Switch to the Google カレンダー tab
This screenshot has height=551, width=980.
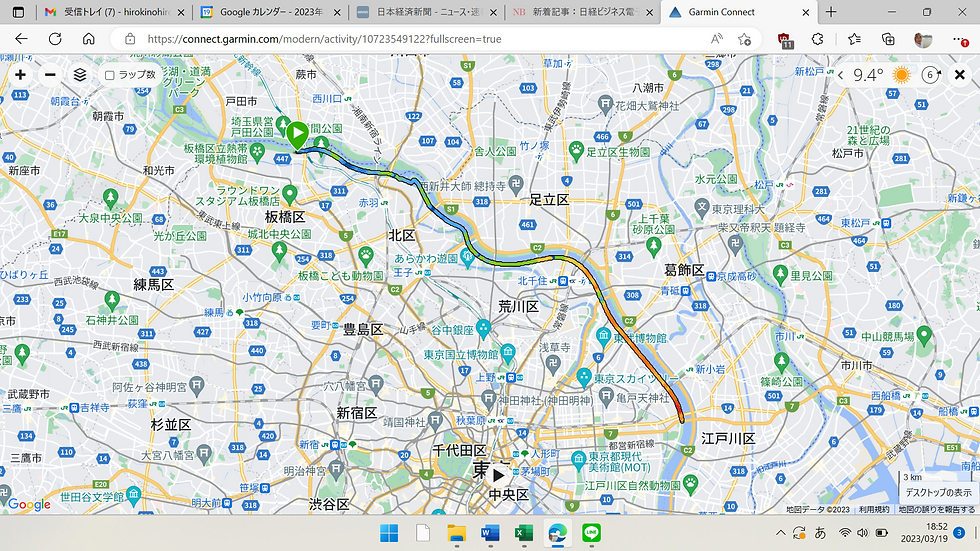pyautogui.click(x=271, y=12)
